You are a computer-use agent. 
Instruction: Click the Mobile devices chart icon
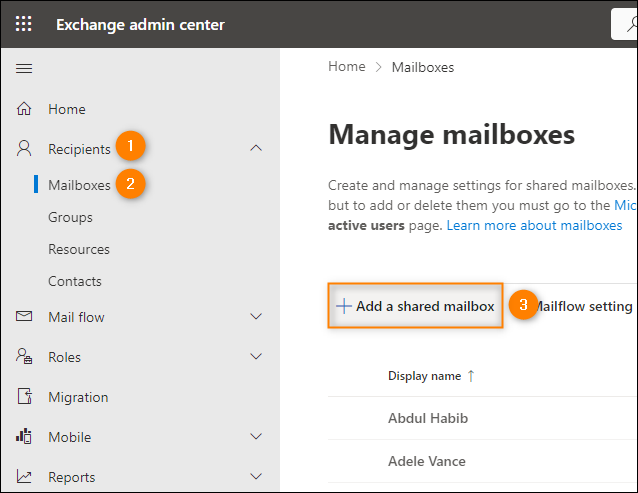(x=24, y=436)
